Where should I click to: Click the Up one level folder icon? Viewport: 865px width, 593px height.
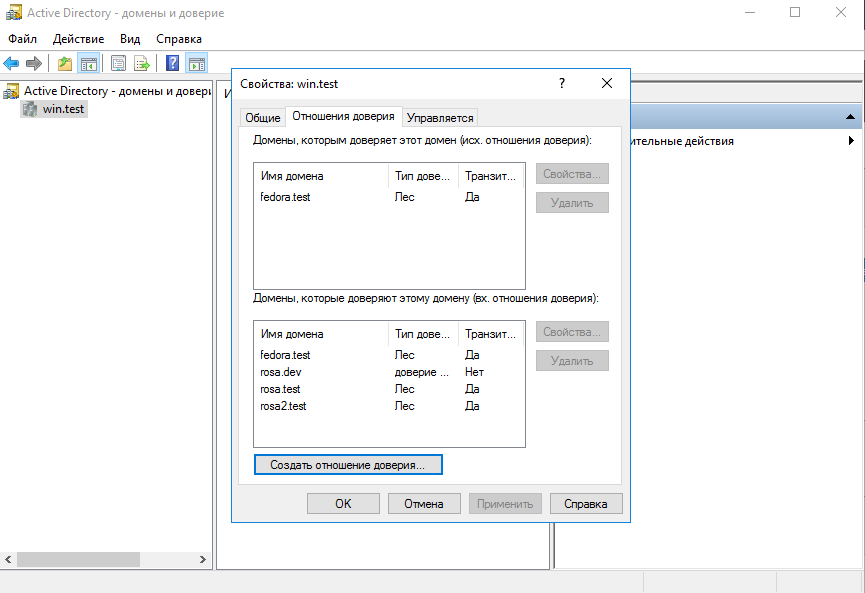(65, 64)
